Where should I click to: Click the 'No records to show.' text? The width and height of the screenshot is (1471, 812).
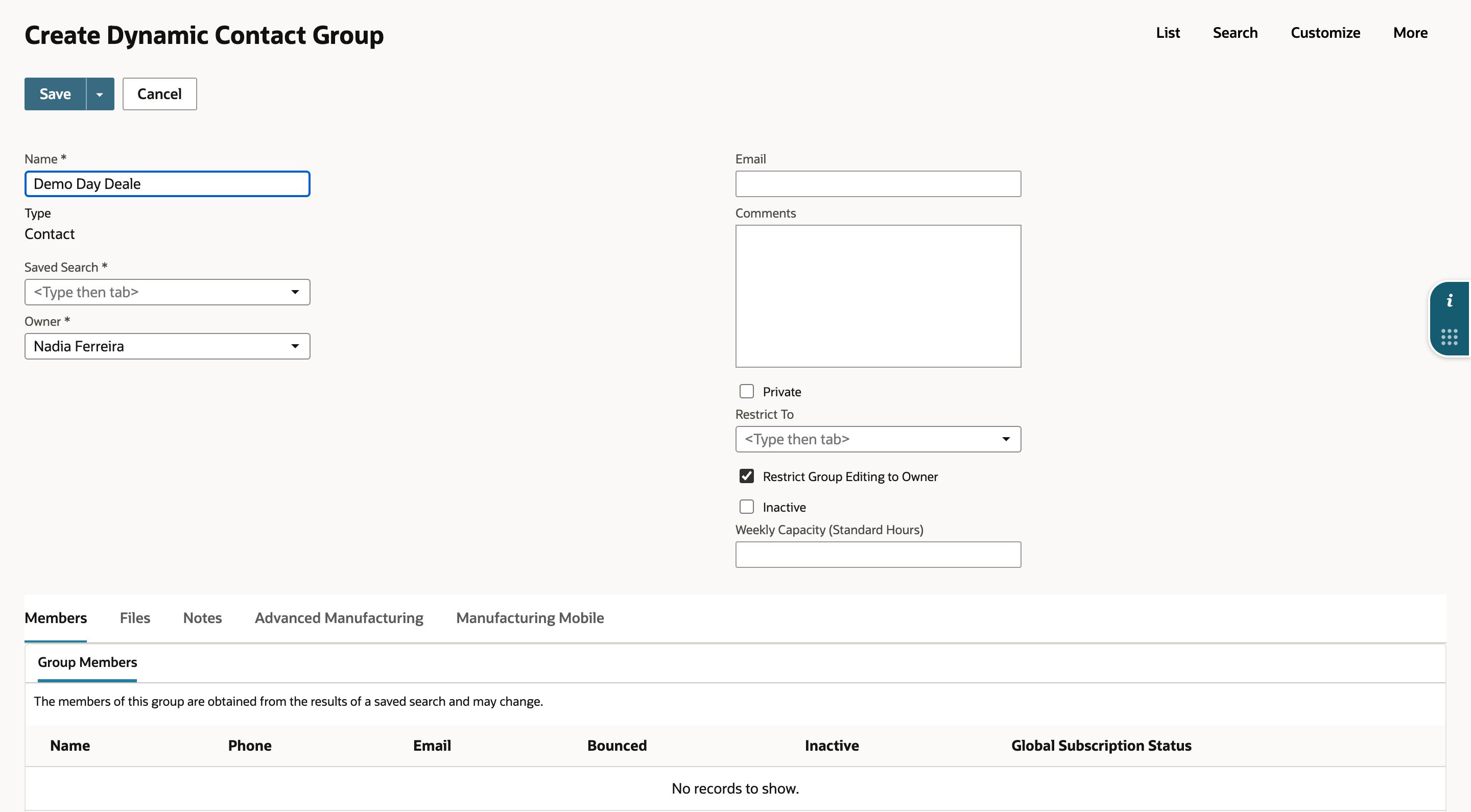coord(735,789)
